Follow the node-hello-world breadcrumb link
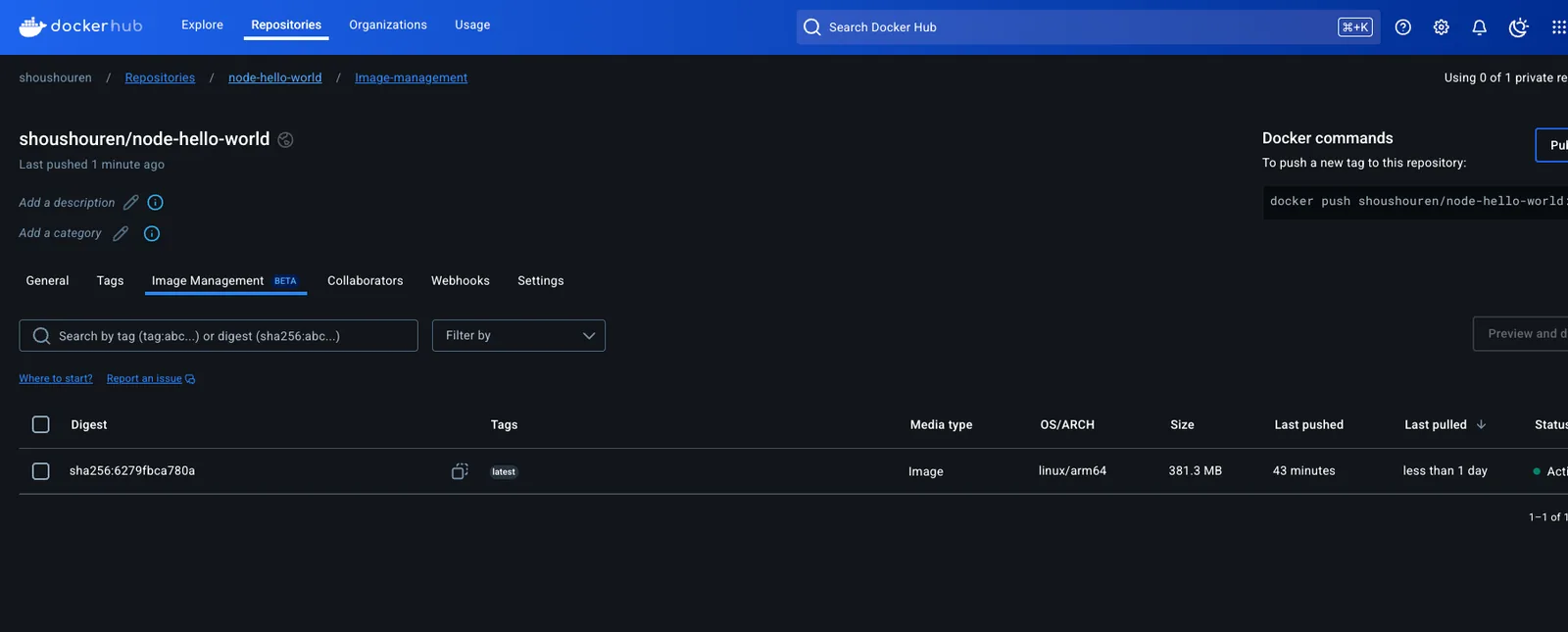 point(275,77)
